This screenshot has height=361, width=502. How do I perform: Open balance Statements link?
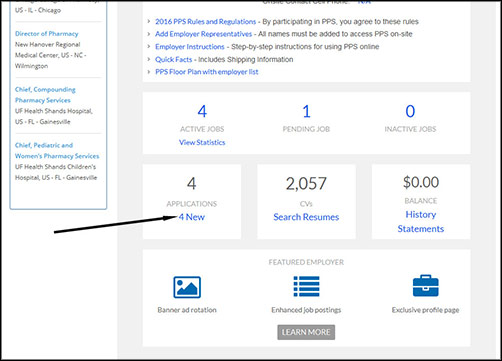421,229
